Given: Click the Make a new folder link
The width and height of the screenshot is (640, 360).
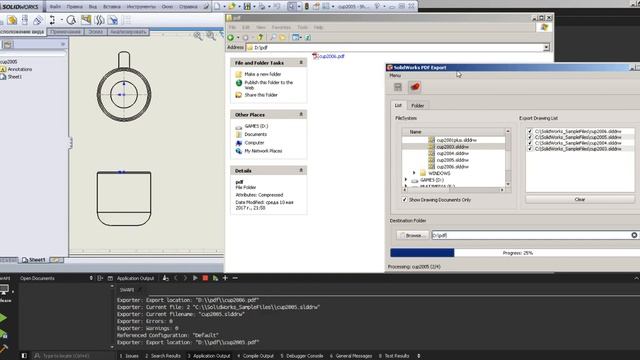Looking at the screenshot, I should pos(262,74).
